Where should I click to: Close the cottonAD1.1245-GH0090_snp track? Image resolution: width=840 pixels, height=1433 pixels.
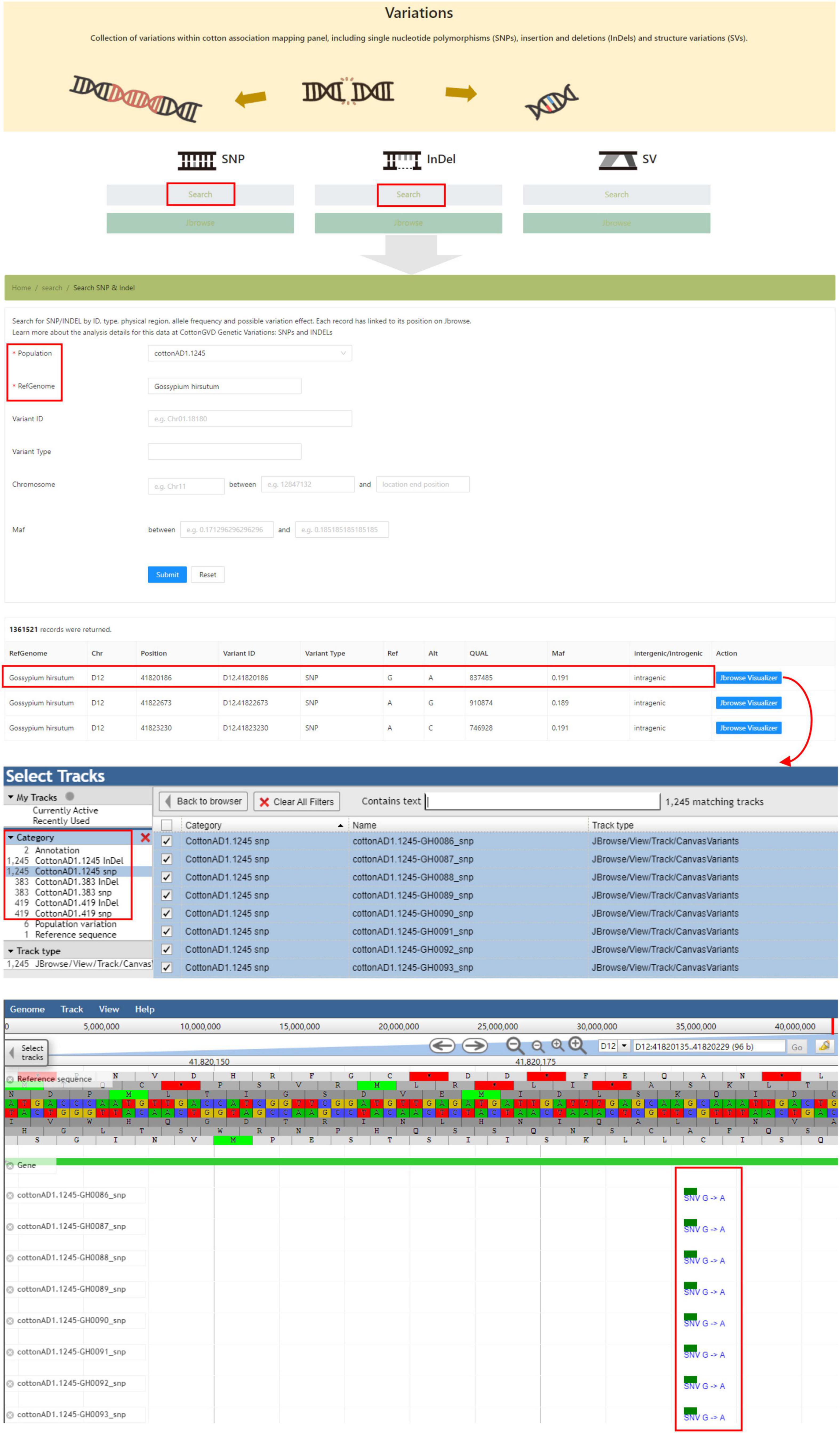coord(10,1320)
